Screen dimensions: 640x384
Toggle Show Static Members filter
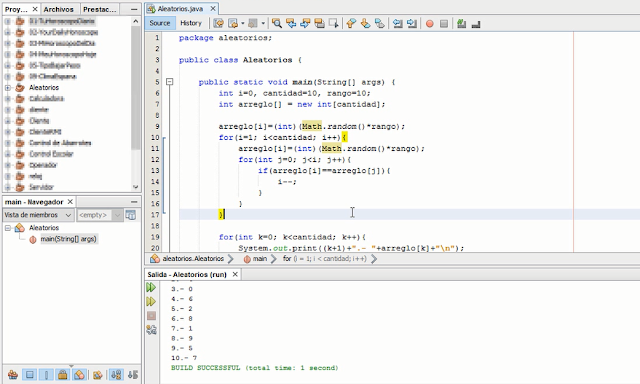pyautogui.click(x=46, y=374)
